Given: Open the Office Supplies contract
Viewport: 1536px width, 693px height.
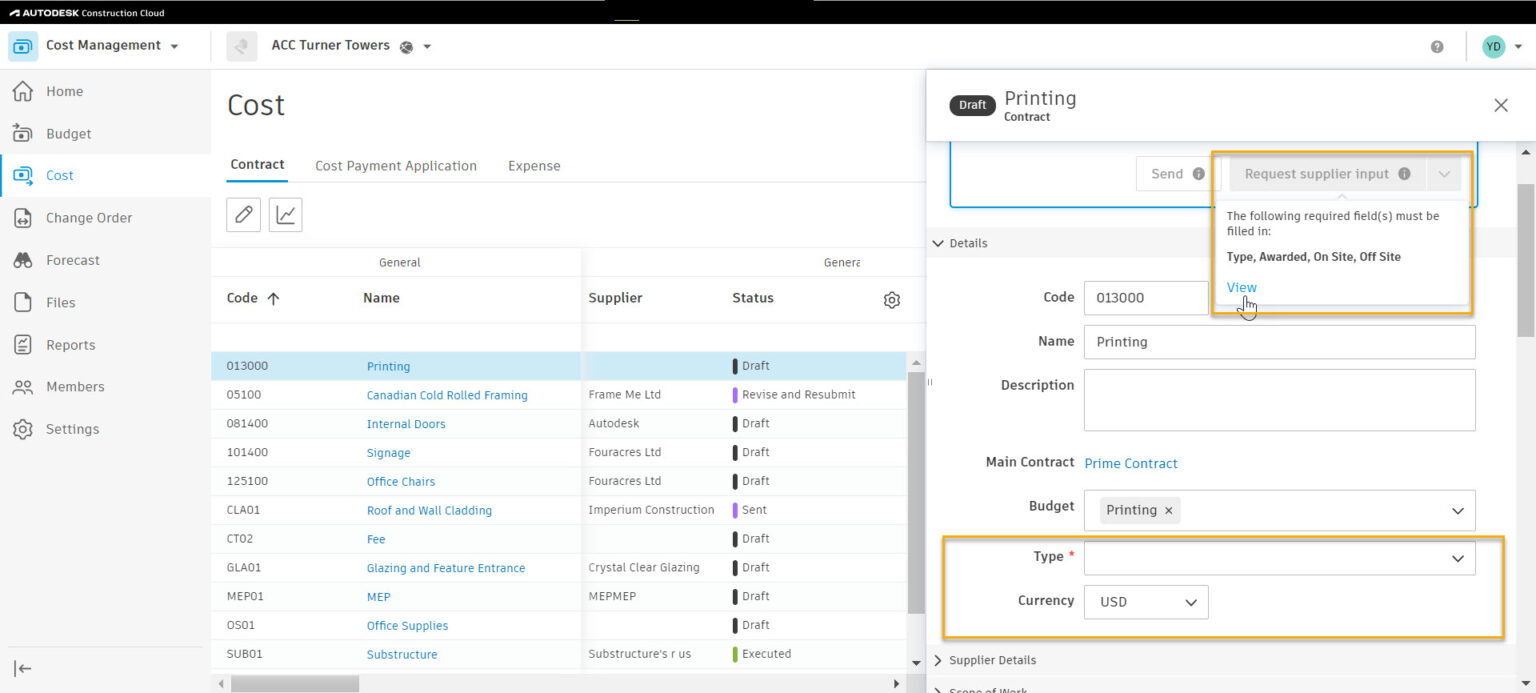Looking at the screenshot, I should click(407, 626).
